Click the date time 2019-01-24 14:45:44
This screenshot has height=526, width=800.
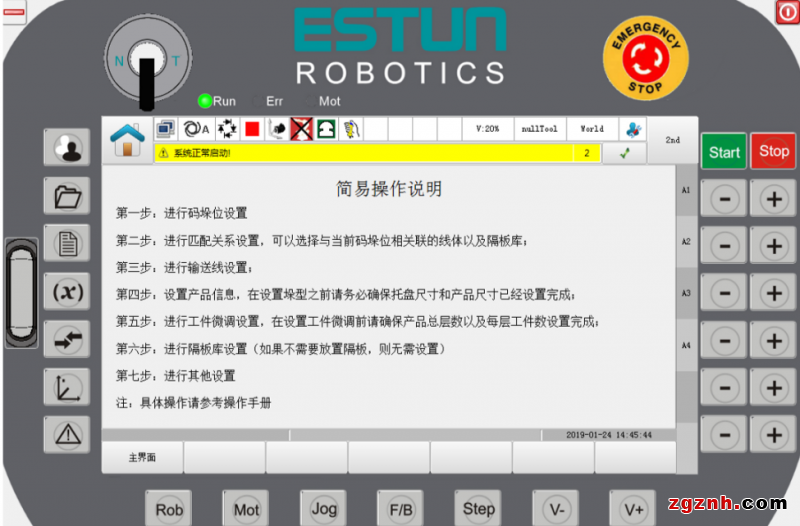(x=609, y=435)
